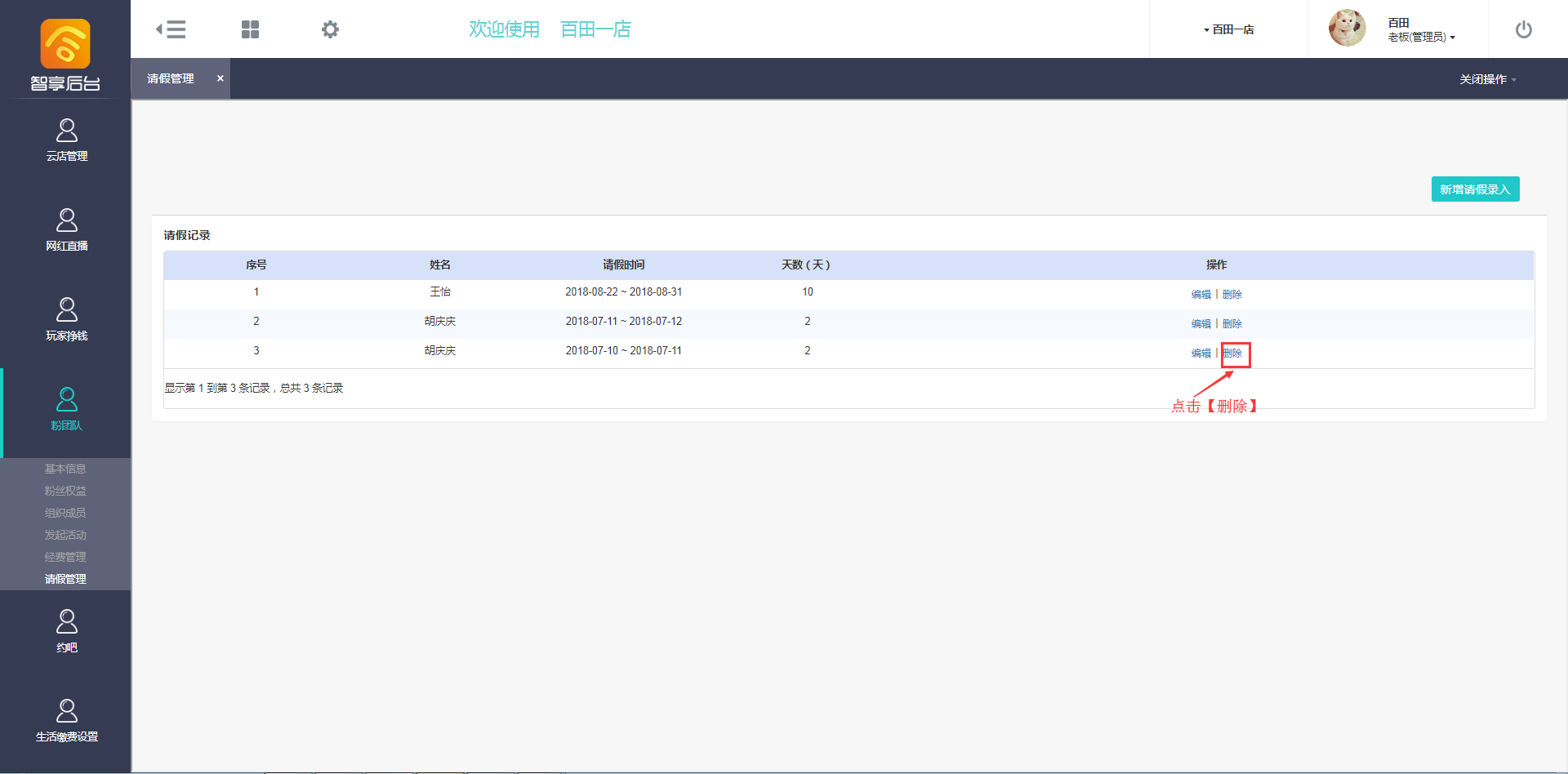This screenshot has width=1568, height=774.
Task: Click 编辑 for 王怡's leave record
Action: click(1200, 295)
